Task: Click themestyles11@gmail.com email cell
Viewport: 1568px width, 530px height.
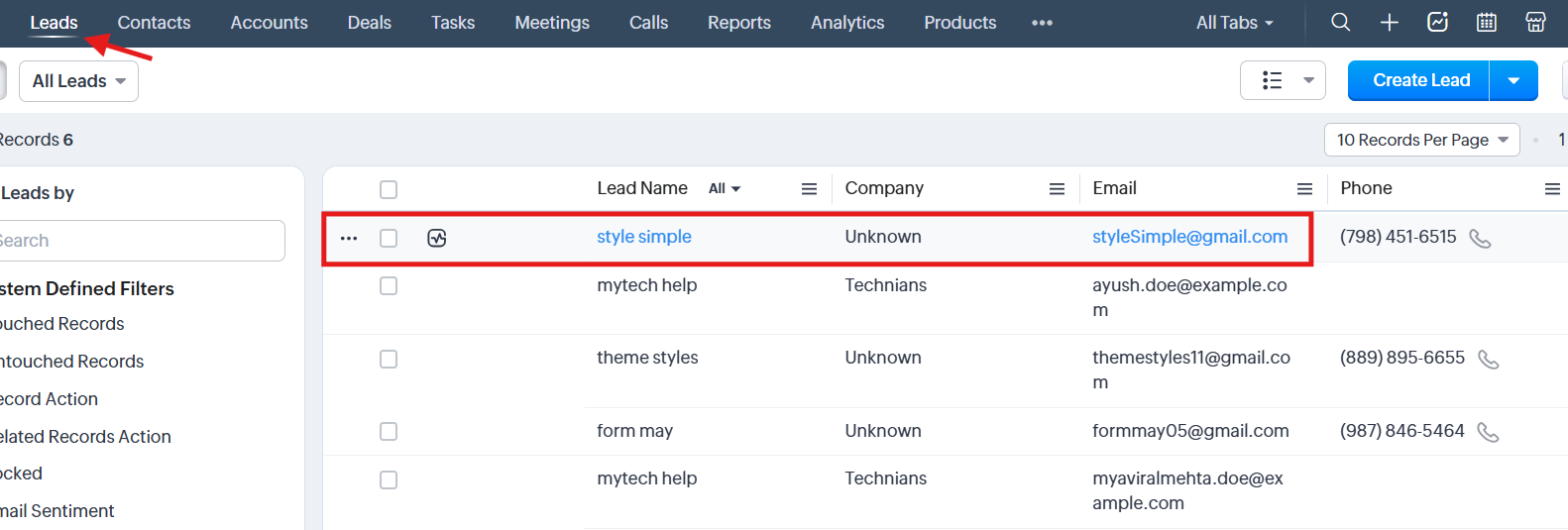Action: click(x=1191, y=370)
